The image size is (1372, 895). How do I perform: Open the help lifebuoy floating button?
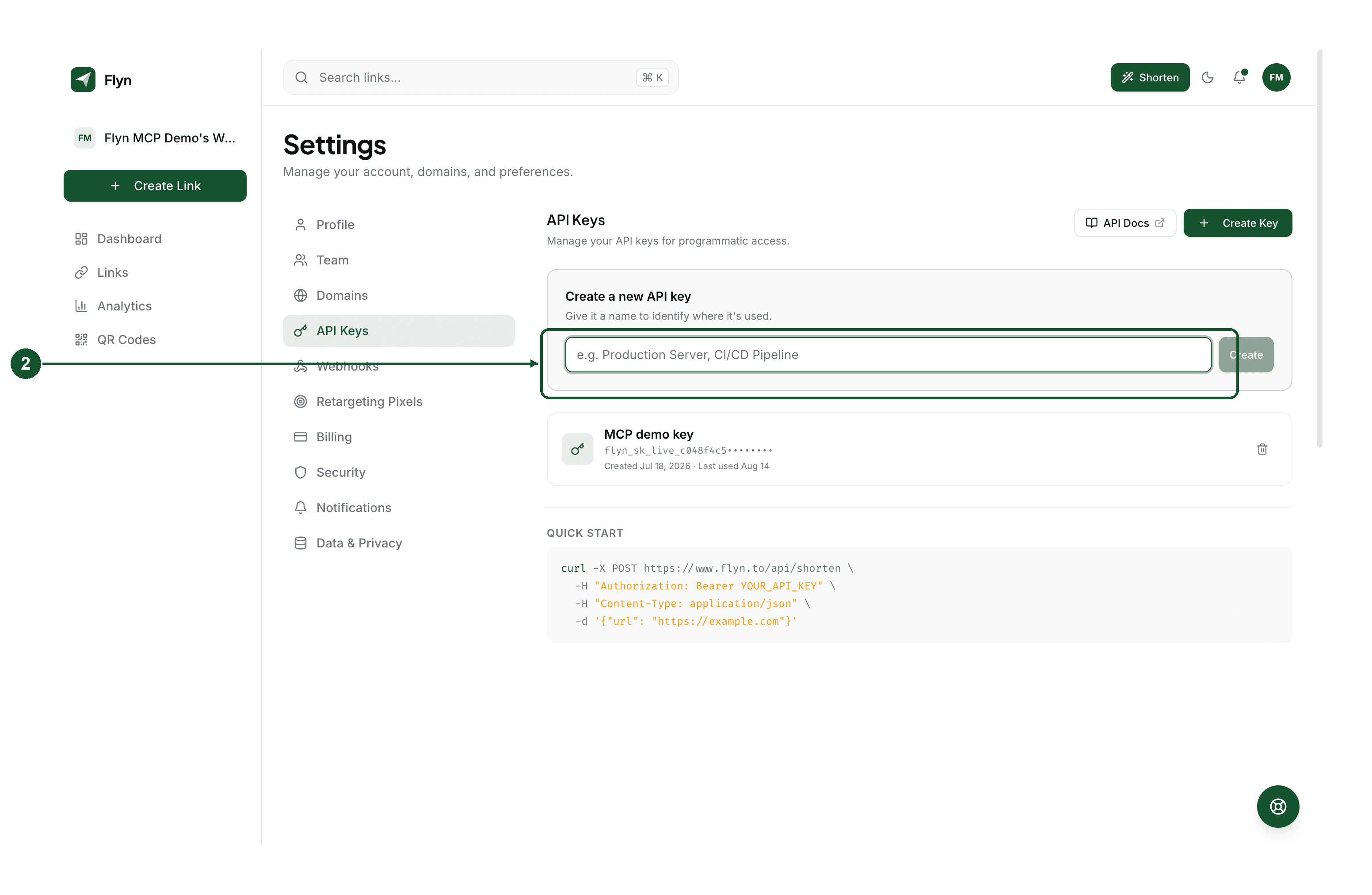[1278, 806]
